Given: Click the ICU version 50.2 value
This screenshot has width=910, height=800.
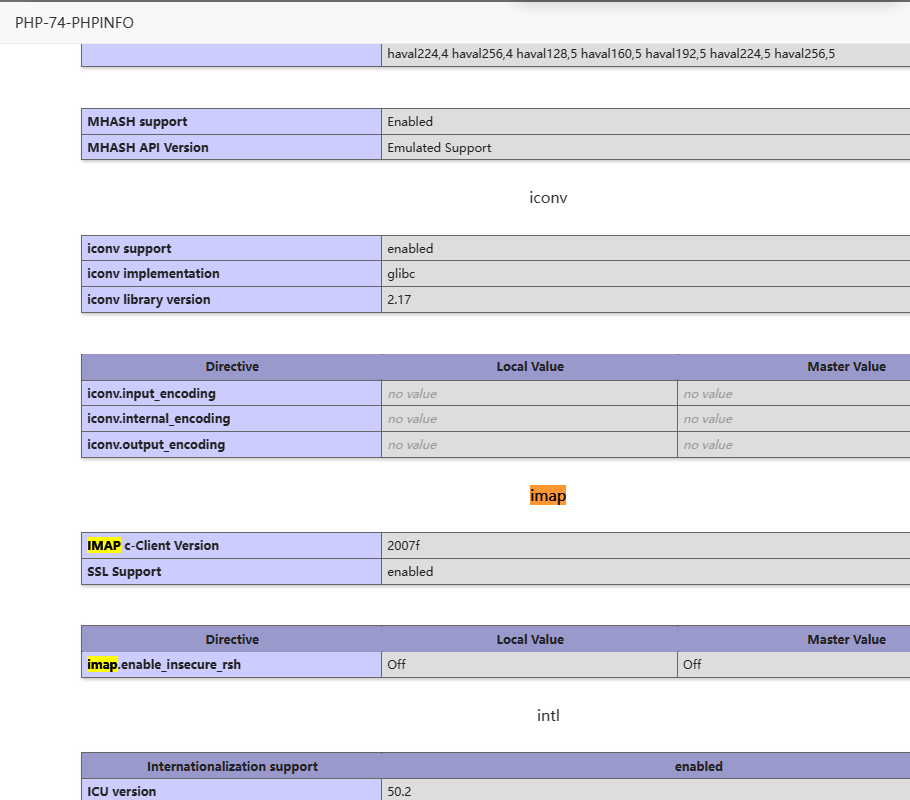Looking at the screenshot, I should click(x=399, y=792).
